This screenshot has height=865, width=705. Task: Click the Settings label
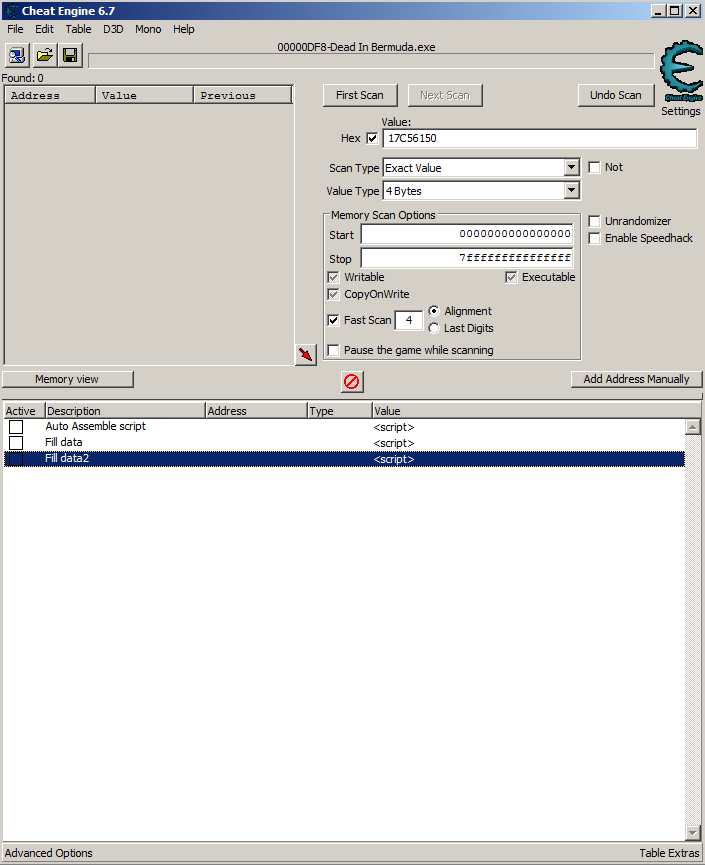point(681,111)
